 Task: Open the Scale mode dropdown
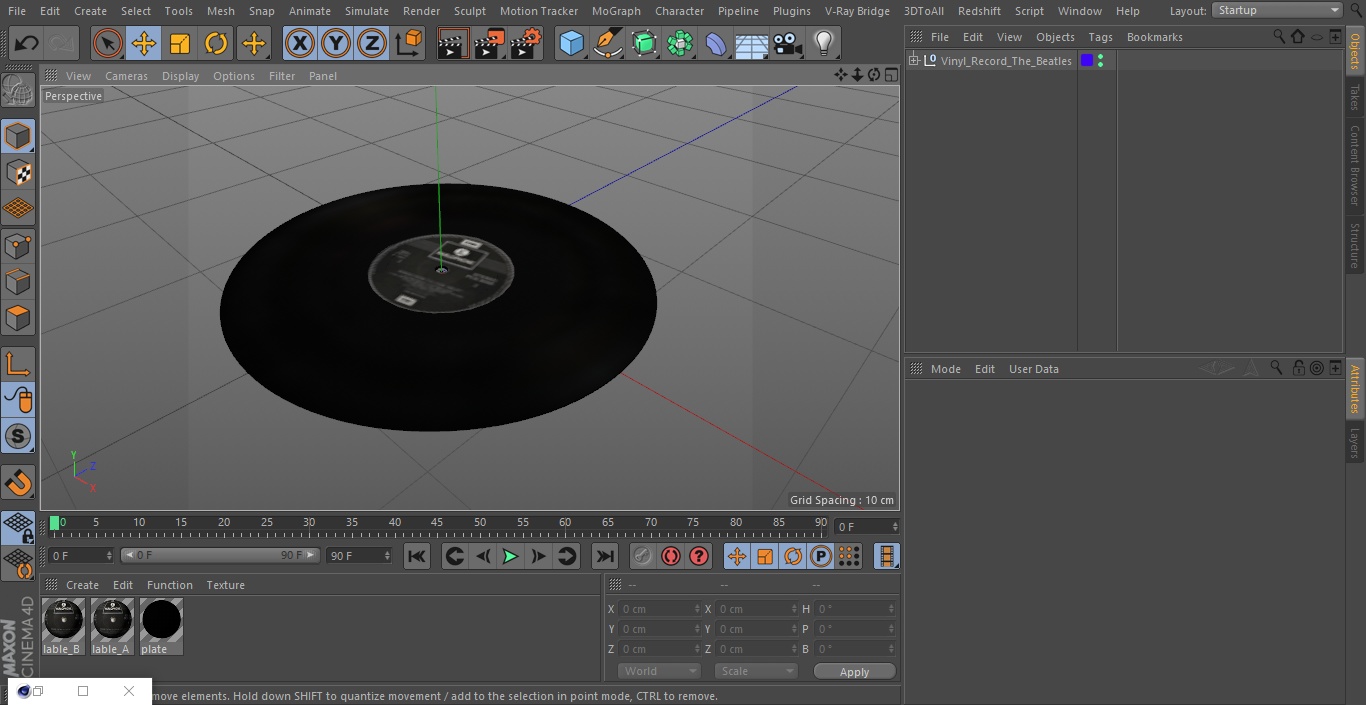coord(756,671)
